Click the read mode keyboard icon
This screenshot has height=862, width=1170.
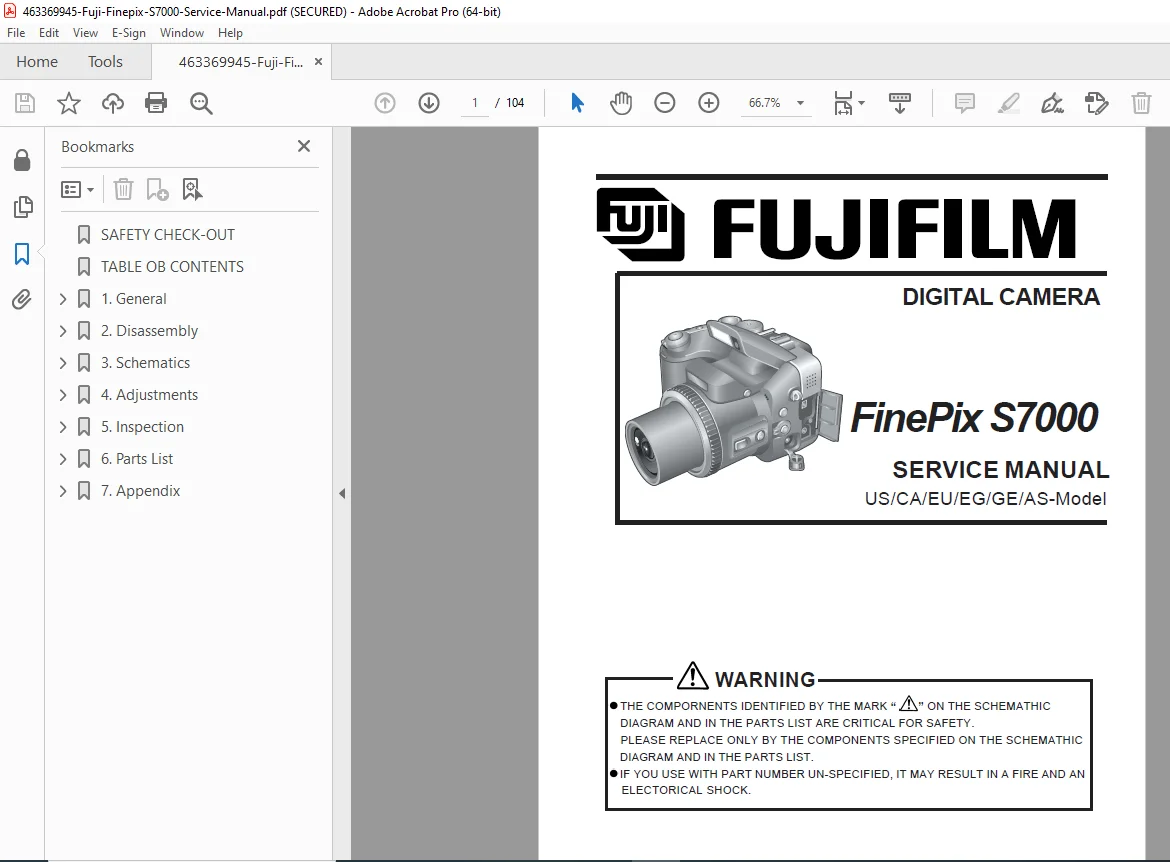pyautogui.click(x=900, y=103)
